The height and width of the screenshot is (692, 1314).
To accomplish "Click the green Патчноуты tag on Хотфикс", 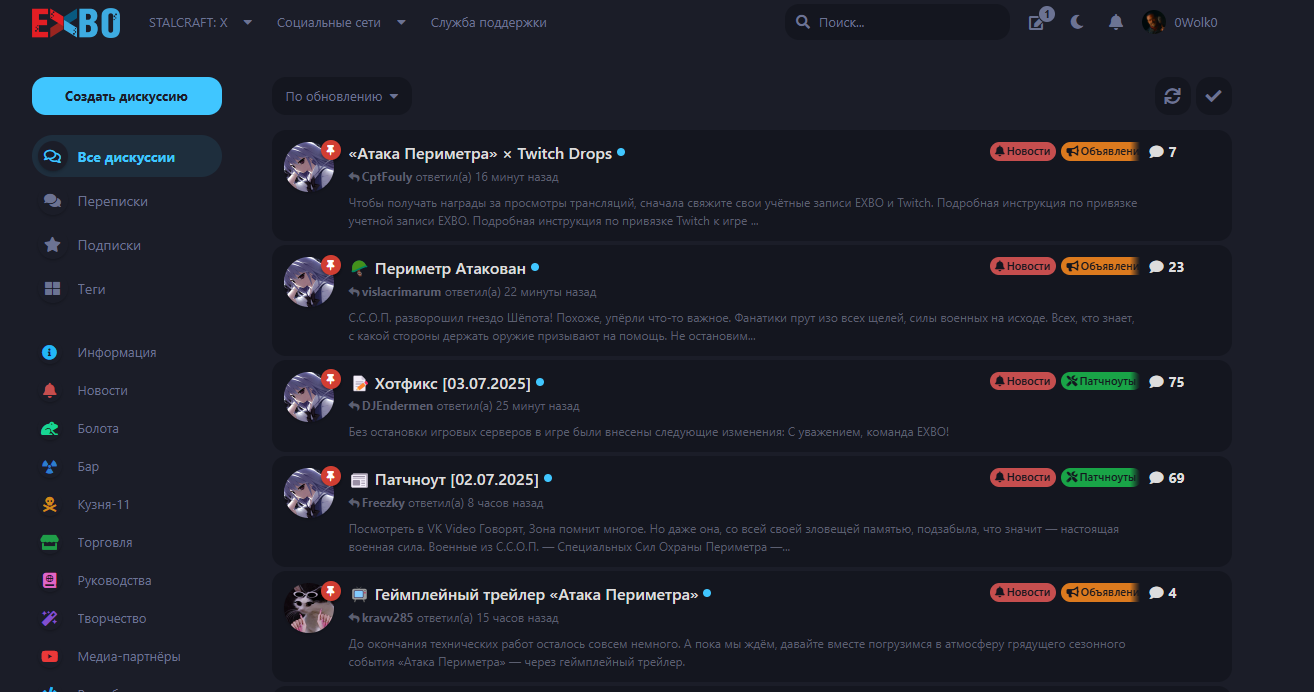I will click(1100, 381).
